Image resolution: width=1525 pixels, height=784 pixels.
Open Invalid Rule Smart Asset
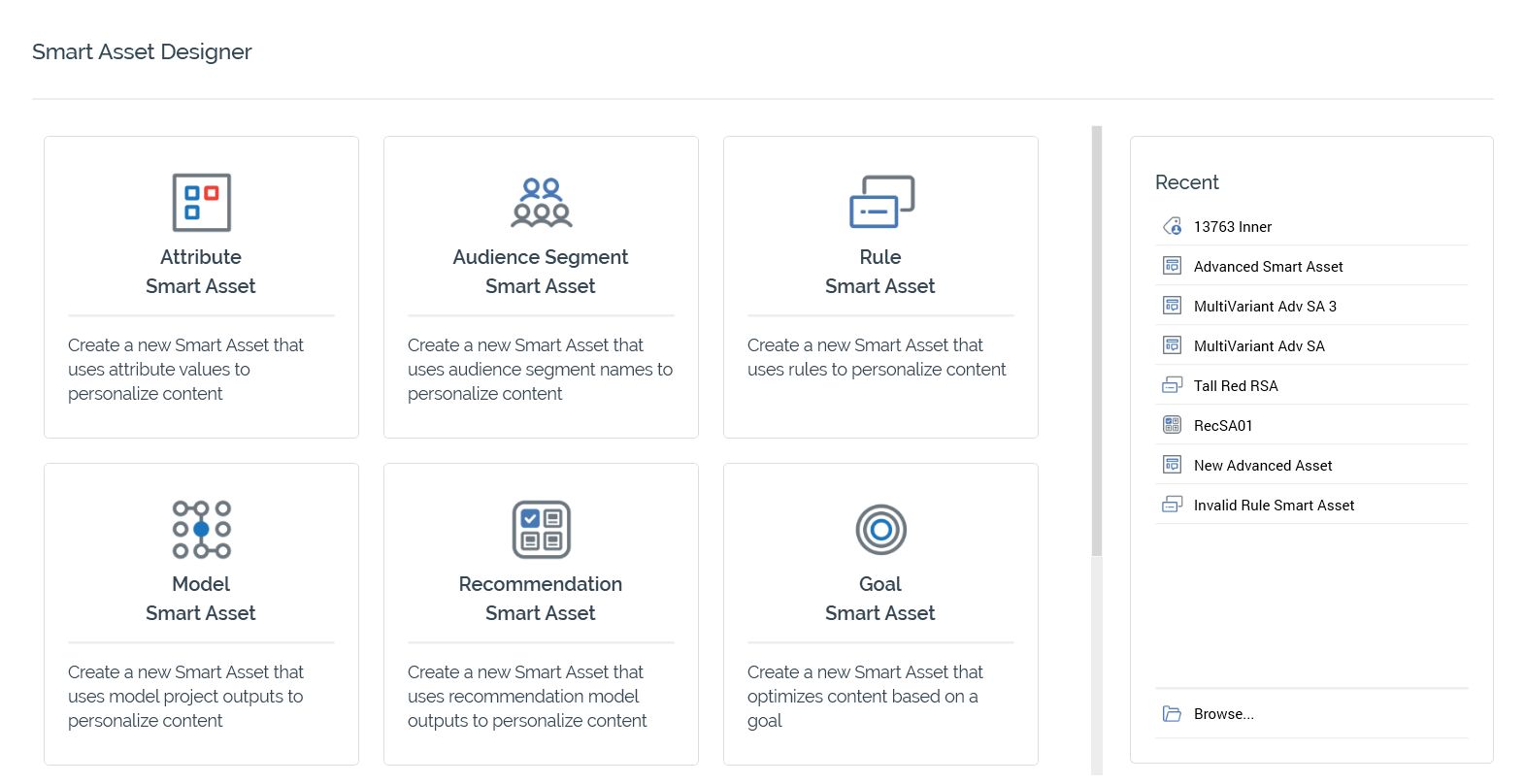(x=1274, y=506)
